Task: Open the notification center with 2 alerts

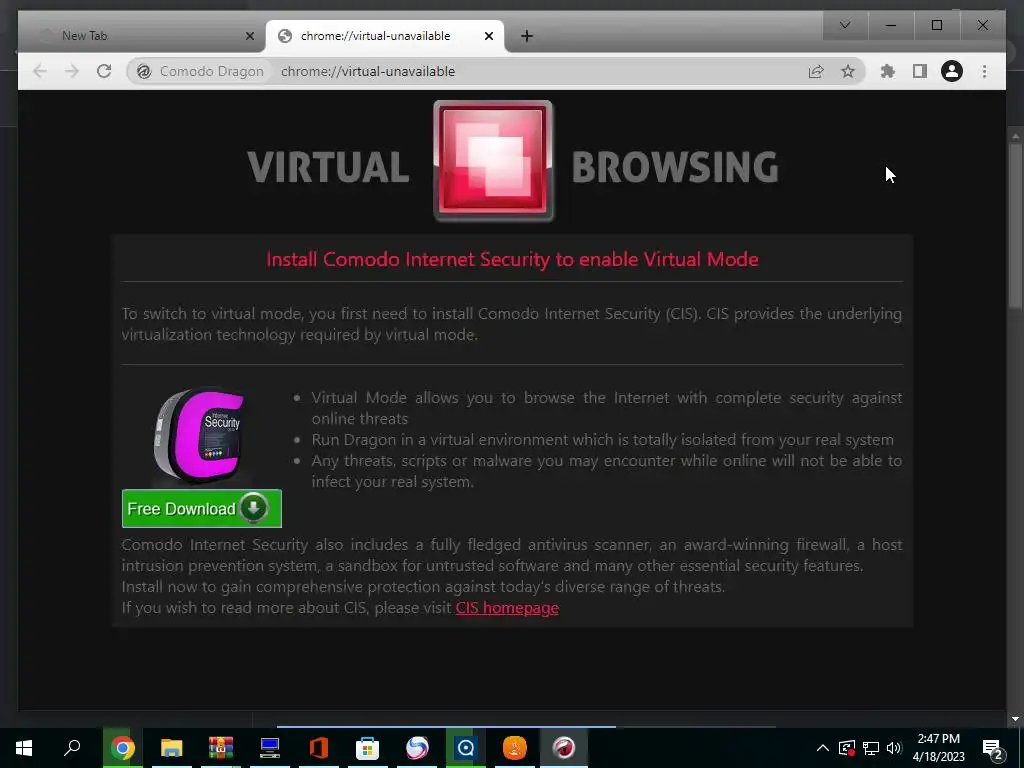Action: tap(993, 748)
